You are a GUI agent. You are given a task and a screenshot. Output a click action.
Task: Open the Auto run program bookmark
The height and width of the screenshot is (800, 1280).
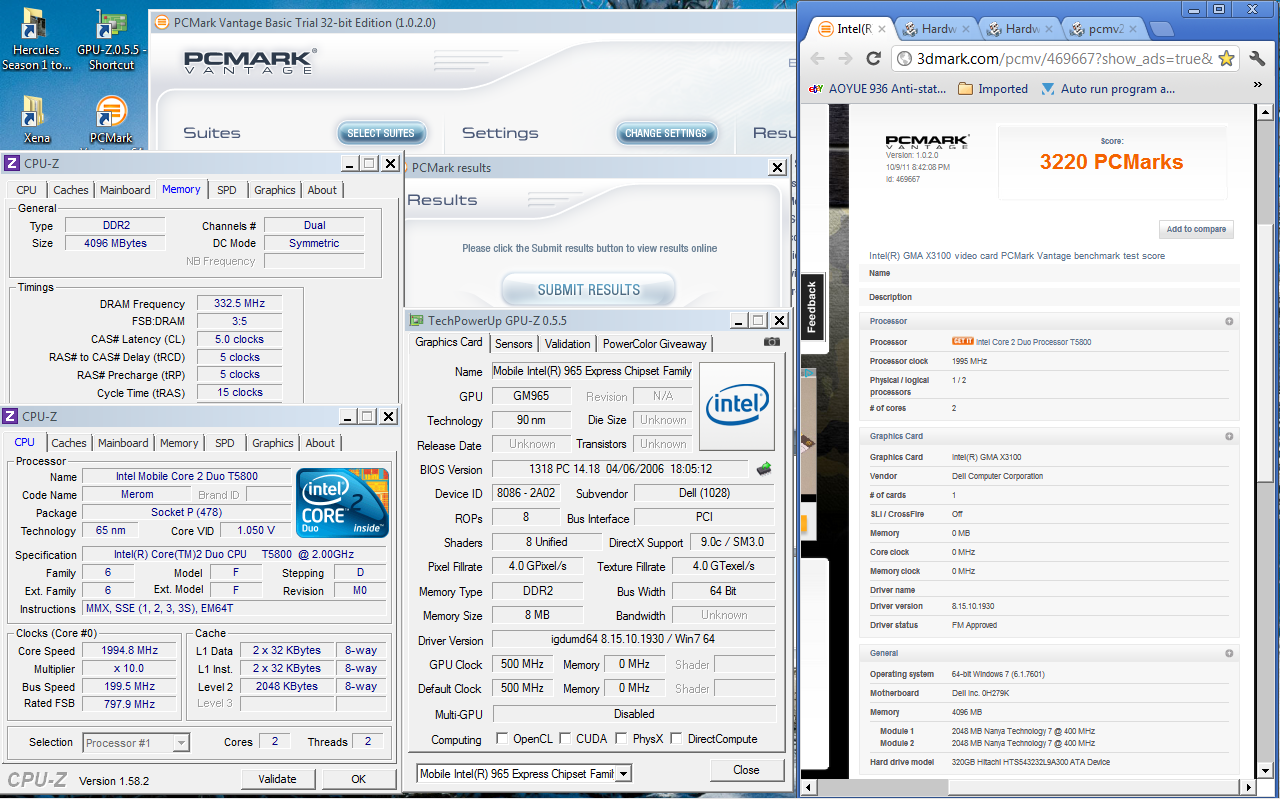(1109, 89)
